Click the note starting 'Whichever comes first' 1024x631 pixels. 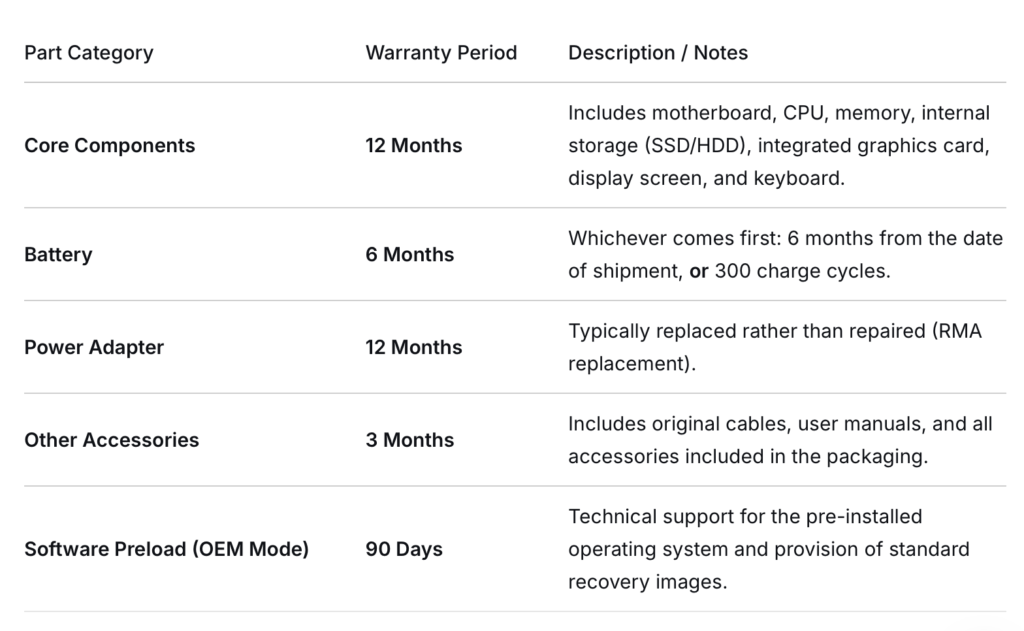click(x=785, y=238)
